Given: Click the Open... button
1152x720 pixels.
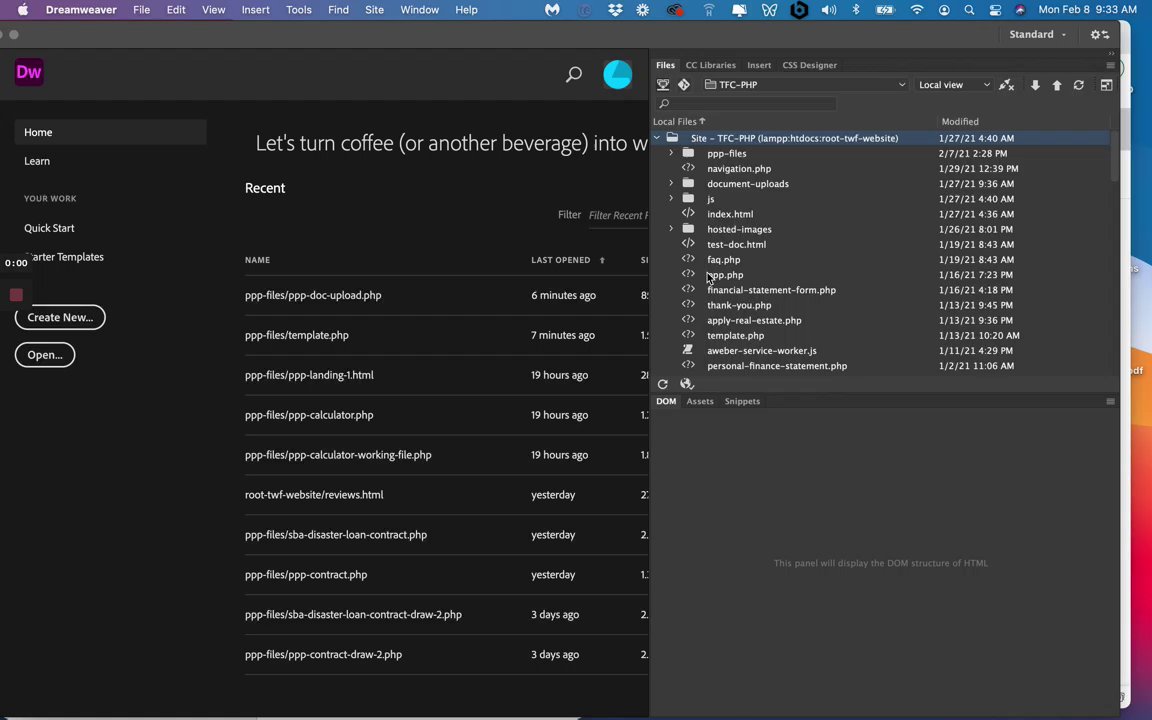Looking at the screenshot, I should (45, 355).
